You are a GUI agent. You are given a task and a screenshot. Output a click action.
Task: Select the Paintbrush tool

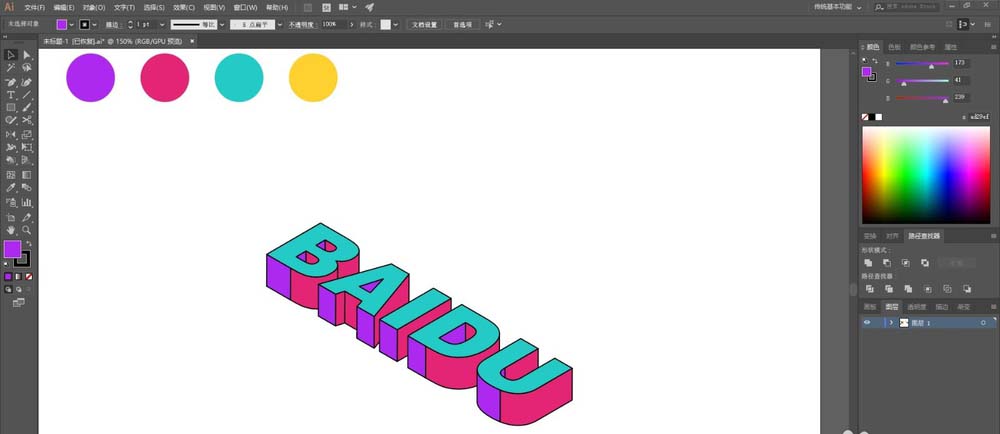(x=27, y=108)
